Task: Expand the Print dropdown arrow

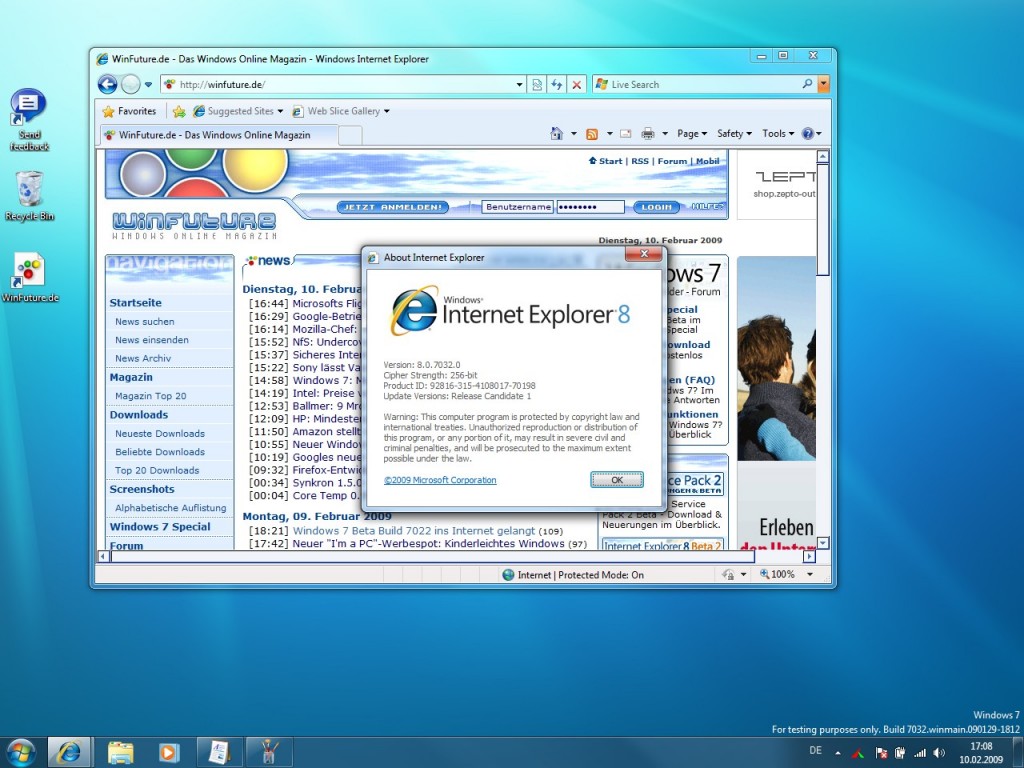Action: click(x=665, y=134)
